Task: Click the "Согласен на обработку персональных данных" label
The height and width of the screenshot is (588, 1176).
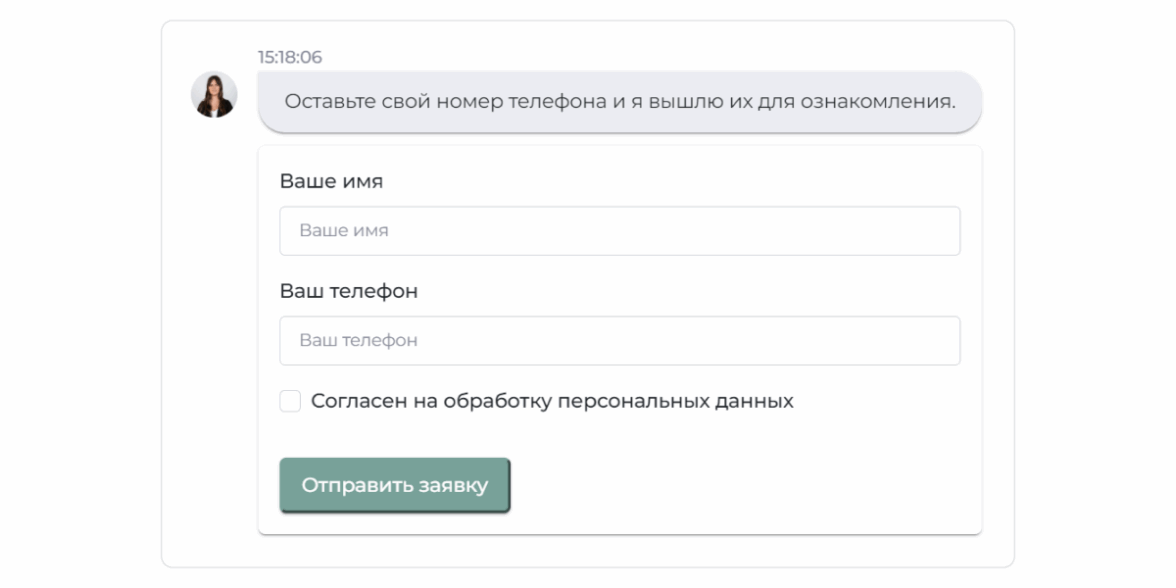Action: pyautogui.click(x=551, y=401)
